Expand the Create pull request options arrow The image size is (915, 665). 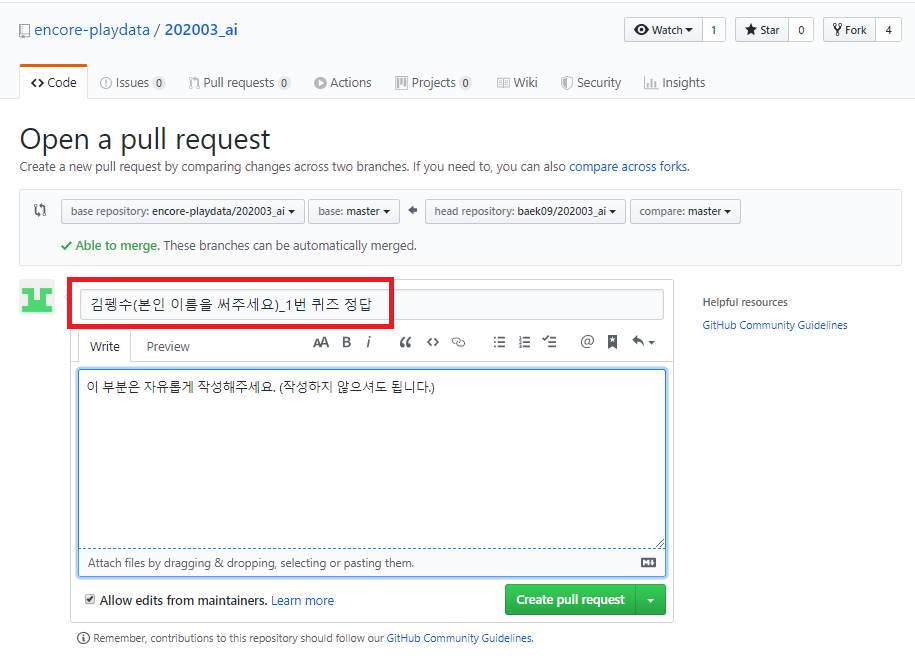651,600
